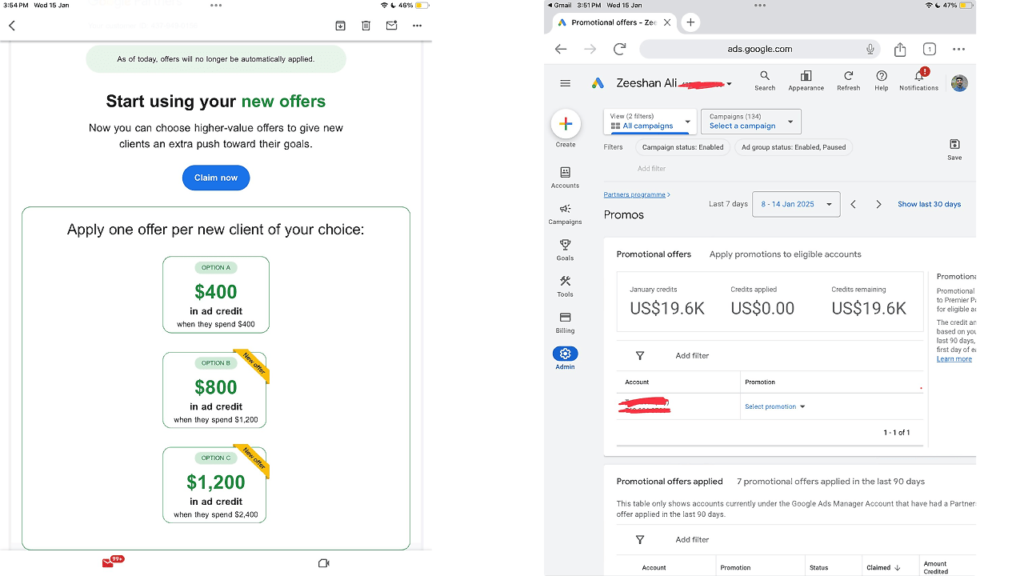The width and height of the screenshot is (1024, 576).
Task: Open Billing in the sidebar
Action: (x=565, y=322)
